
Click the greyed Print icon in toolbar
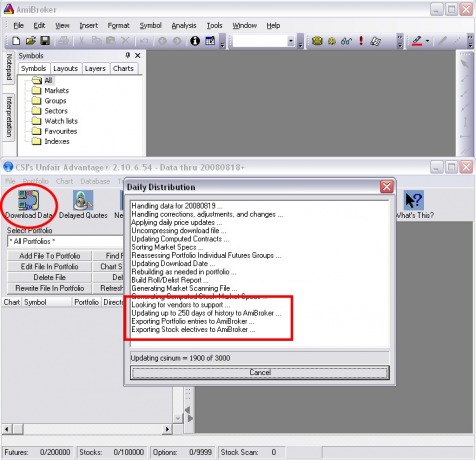63,41
